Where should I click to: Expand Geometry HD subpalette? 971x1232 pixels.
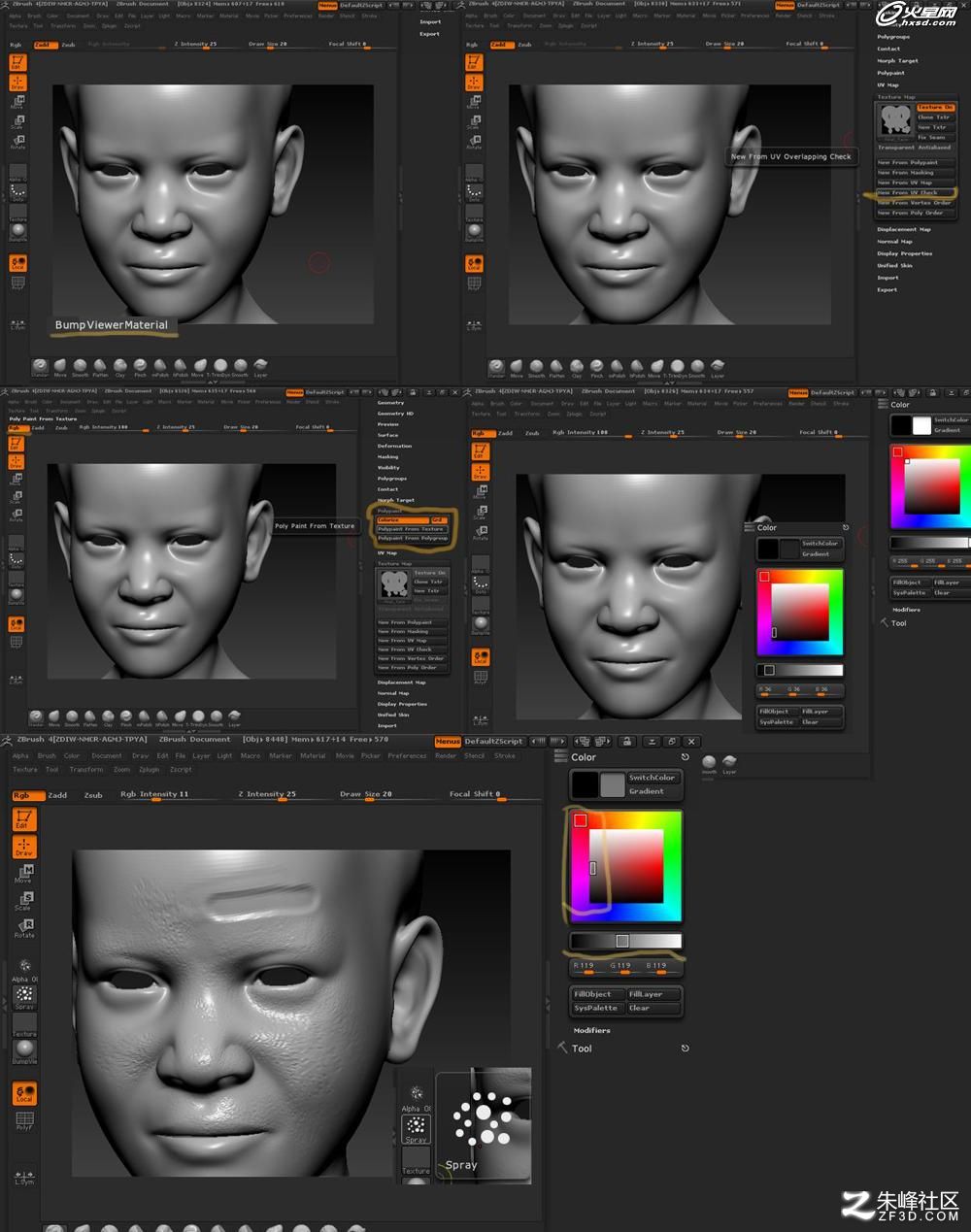(395, 414)
